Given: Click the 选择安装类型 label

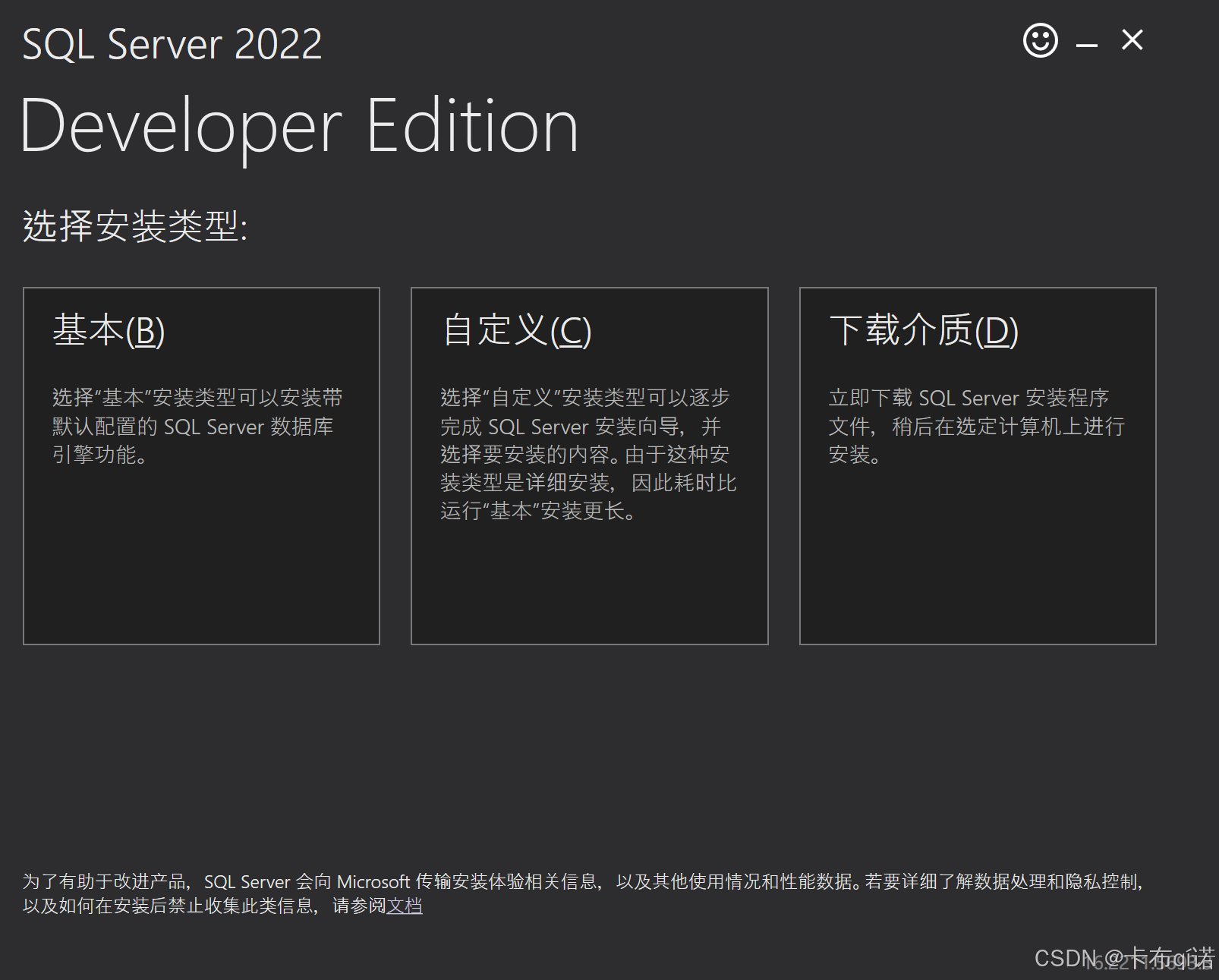Looking at the screenshot, I should point(135,224).
